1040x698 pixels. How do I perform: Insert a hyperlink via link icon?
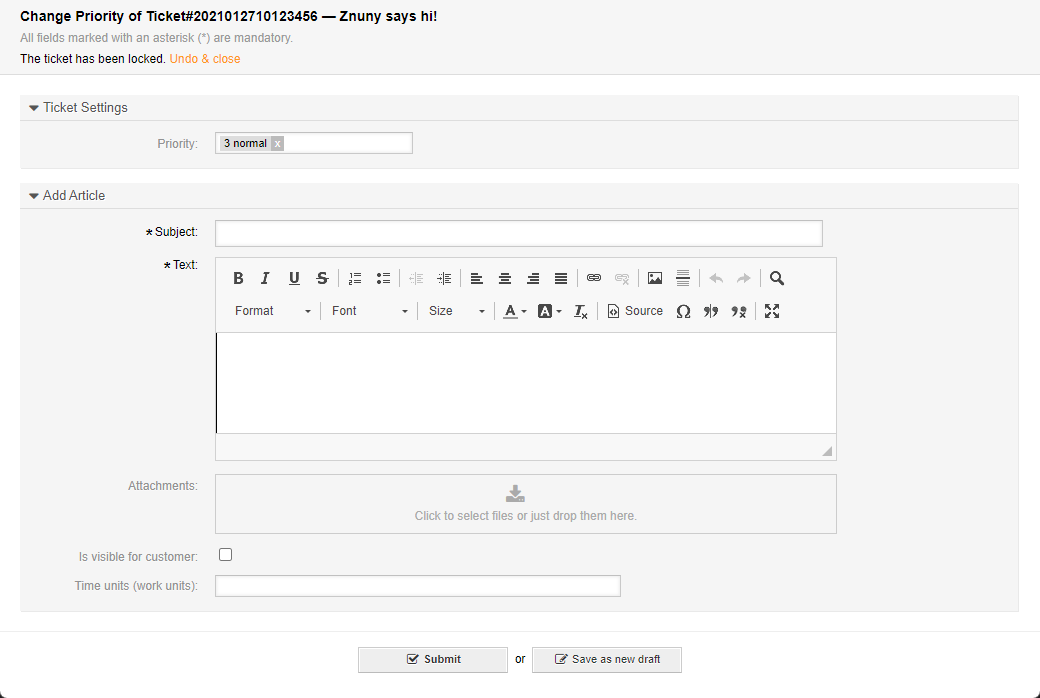click(x=594, y=278)
